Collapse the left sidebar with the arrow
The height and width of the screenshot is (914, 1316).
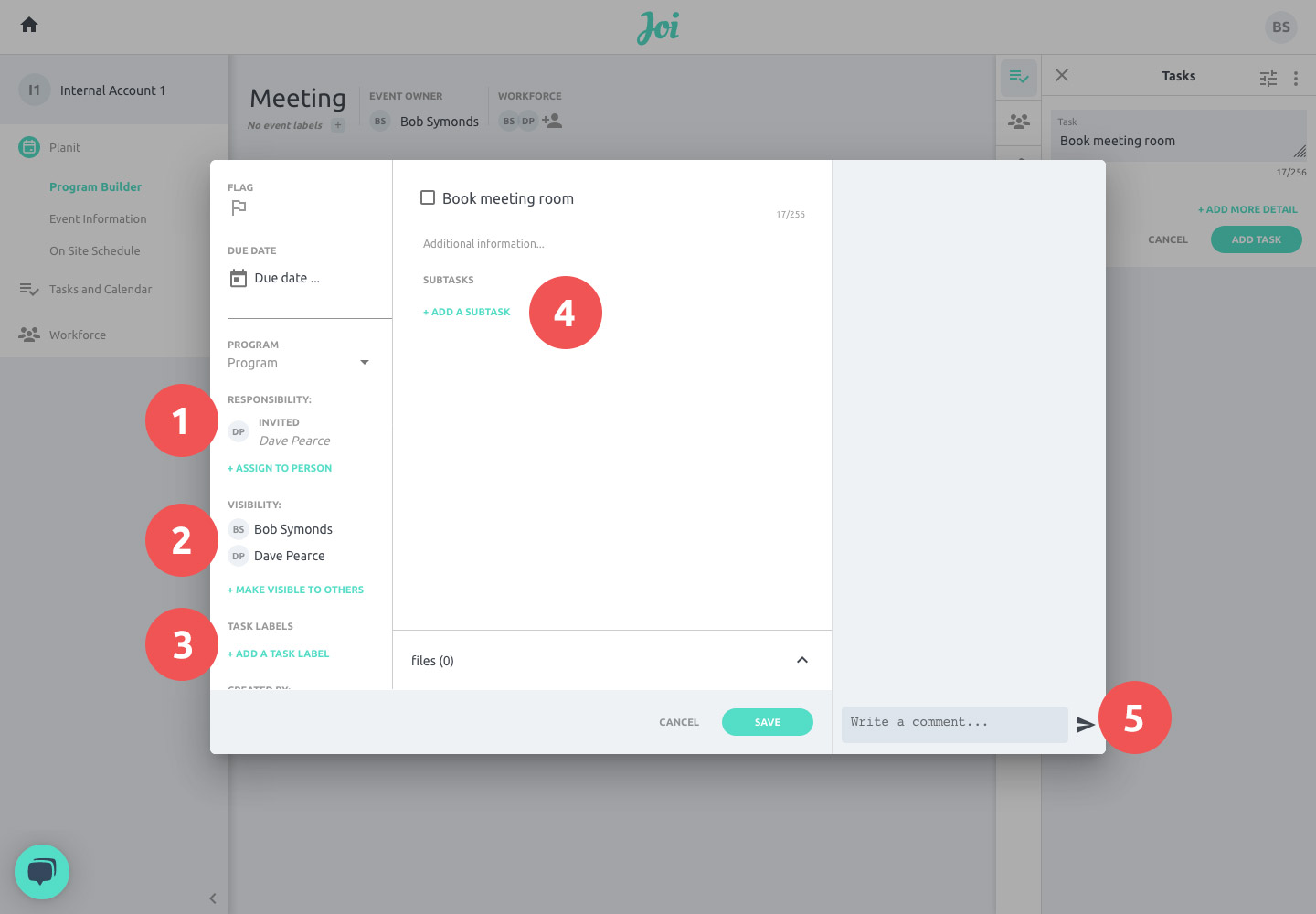(x=213, y=898)
